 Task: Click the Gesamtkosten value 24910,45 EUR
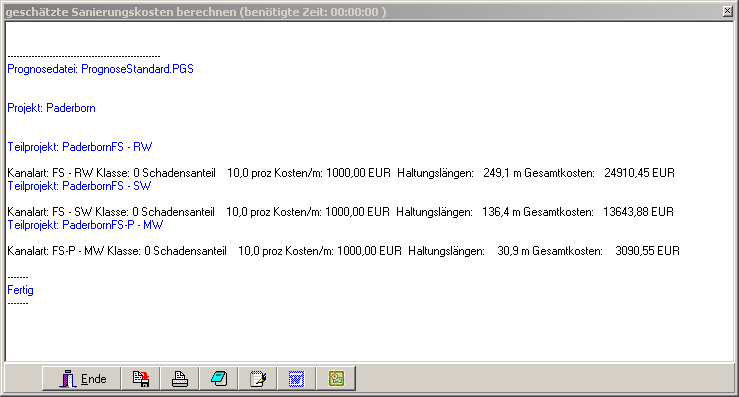[x=639, y=173]
